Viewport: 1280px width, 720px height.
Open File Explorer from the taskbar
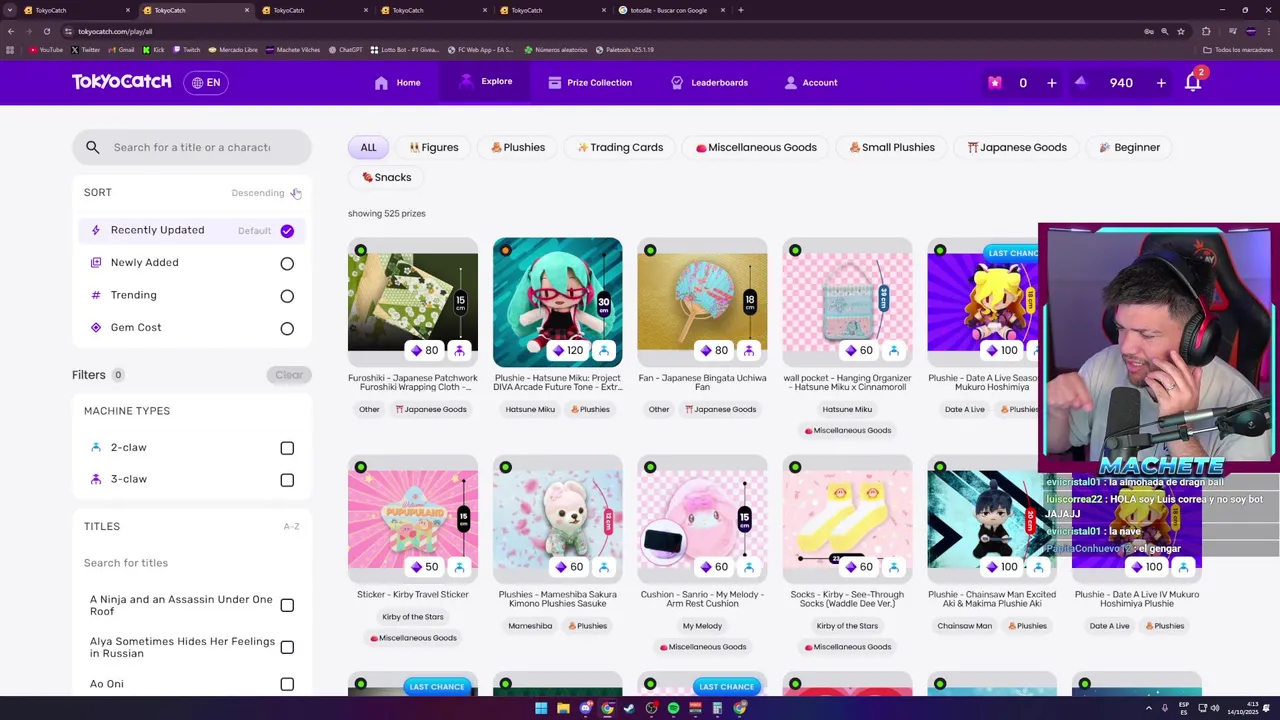point(563,708)
